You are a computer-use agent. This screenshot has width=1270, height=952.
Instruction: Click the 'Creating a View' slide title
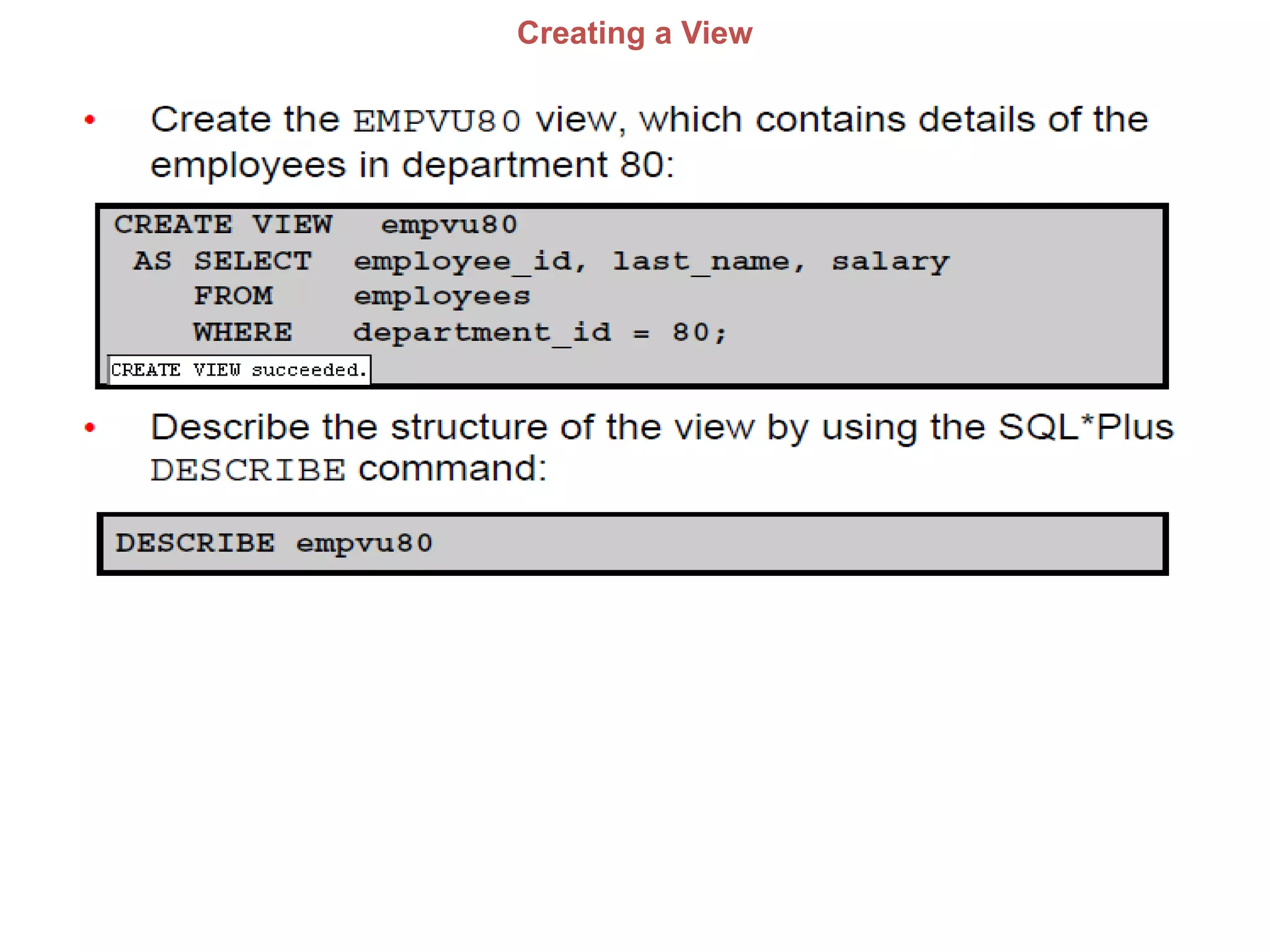tap(634, 33)
